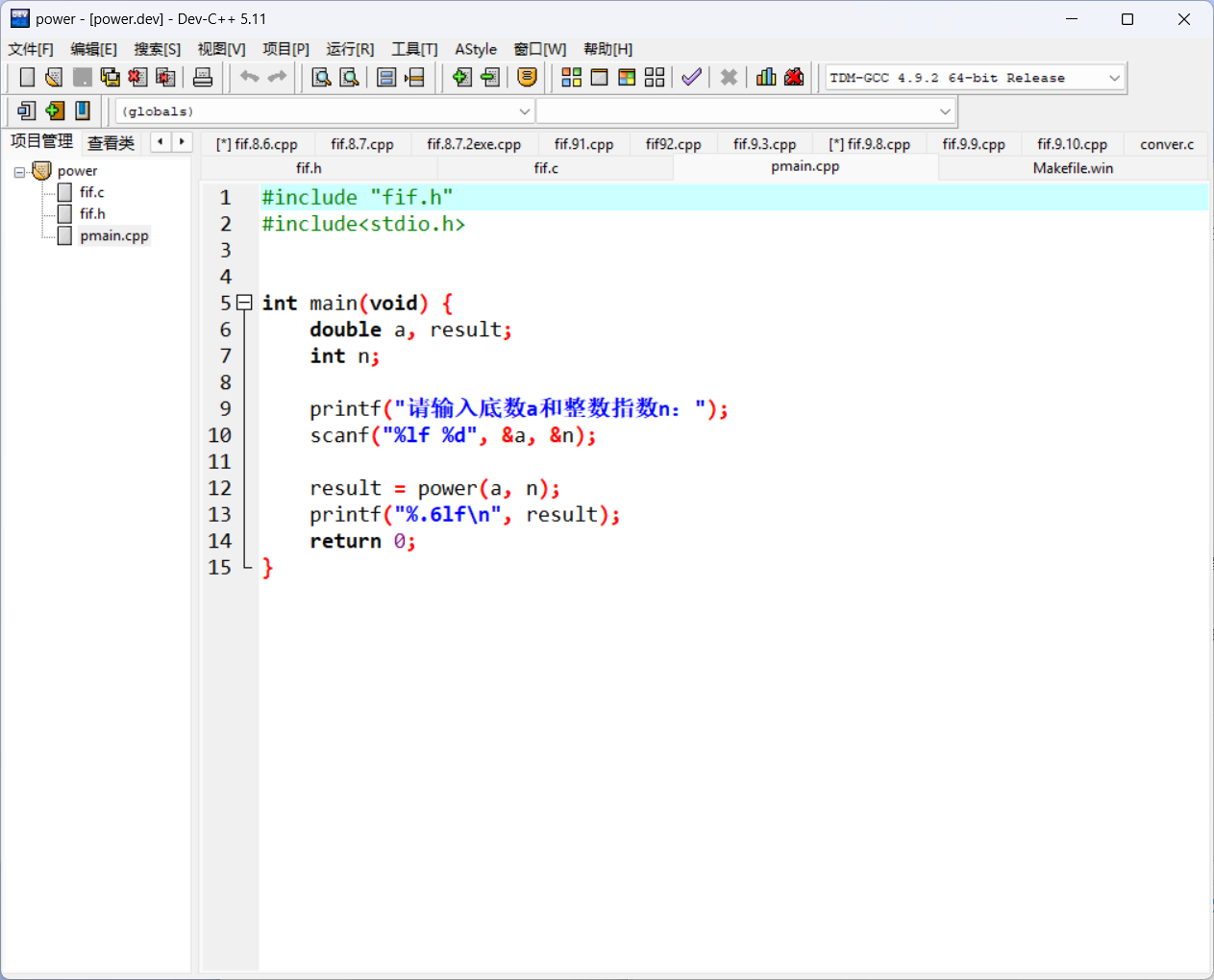Switch to the 项目管理 sidebar tab

point(41,141)
